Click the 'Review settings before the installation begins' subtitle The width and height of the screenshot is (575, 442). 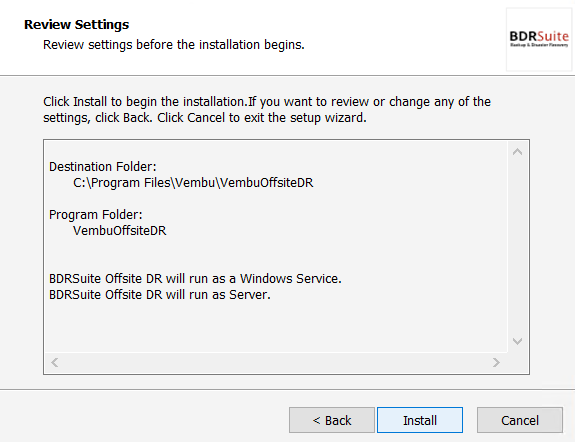[x=174, y=45]
